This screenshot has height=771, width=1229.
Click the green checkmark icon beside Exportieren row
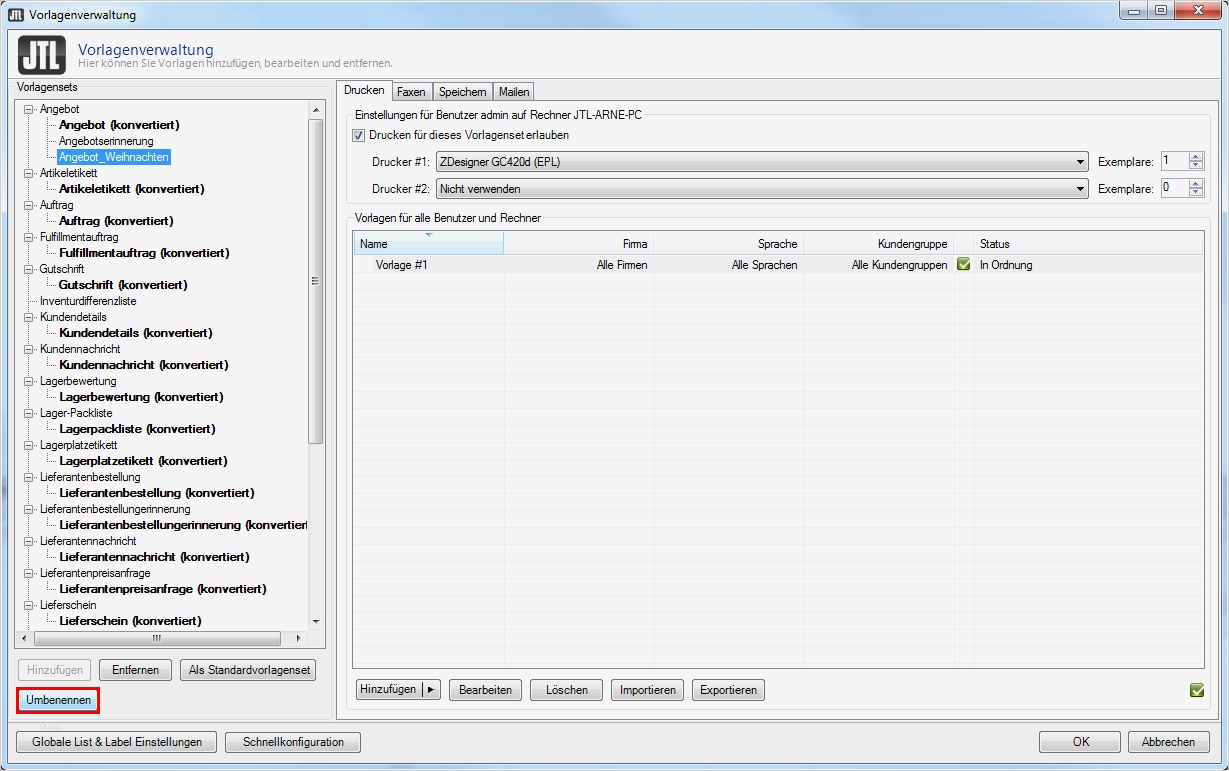(1197, 690)
